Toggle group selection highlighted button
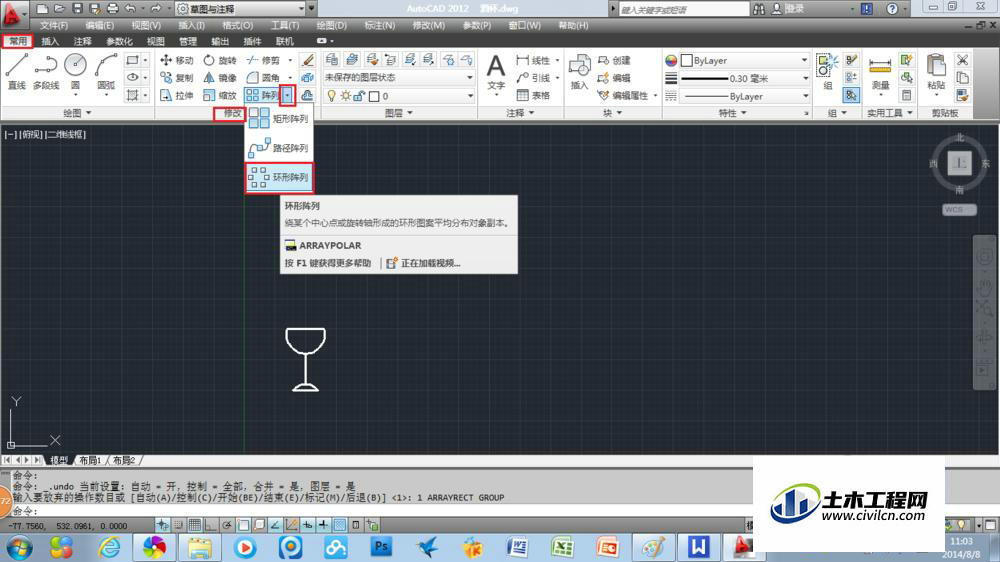 pos(851,95)
